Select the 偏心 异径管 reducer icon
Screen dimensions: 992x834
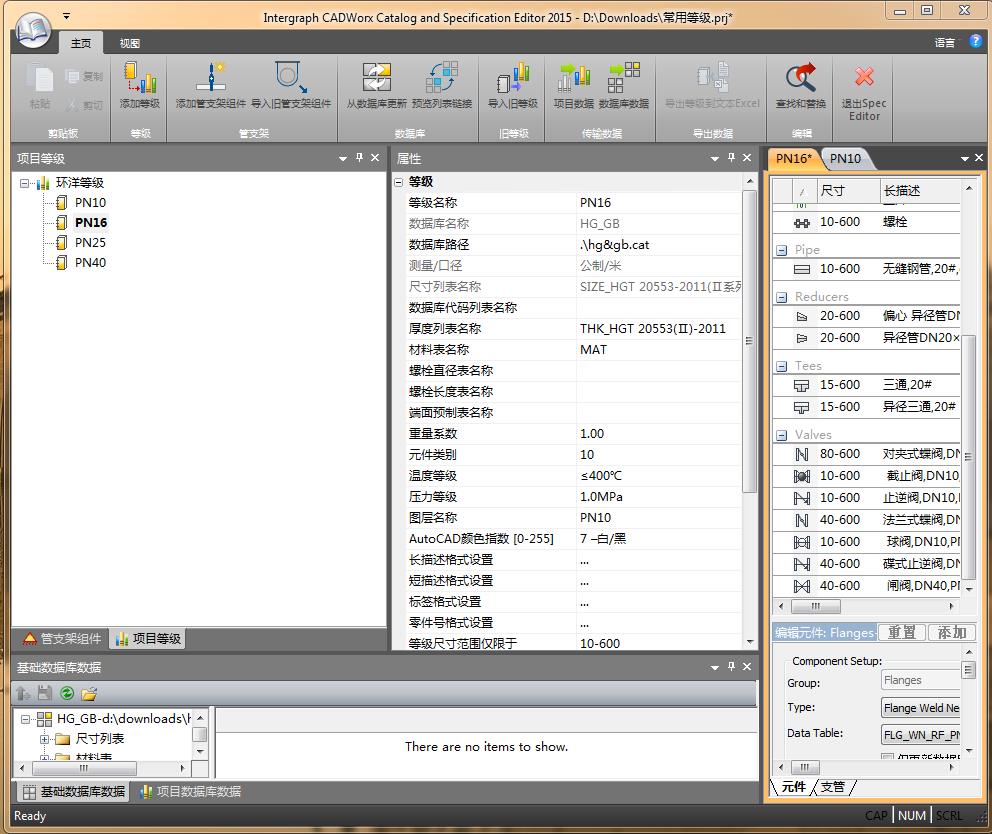(x=802, y=316)
